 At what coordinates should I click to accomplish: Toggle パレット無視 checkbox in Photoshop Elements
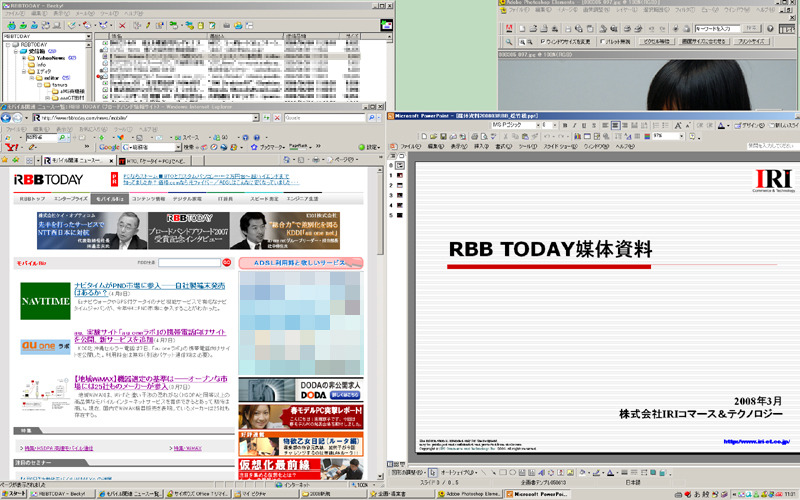click(603, 41)
